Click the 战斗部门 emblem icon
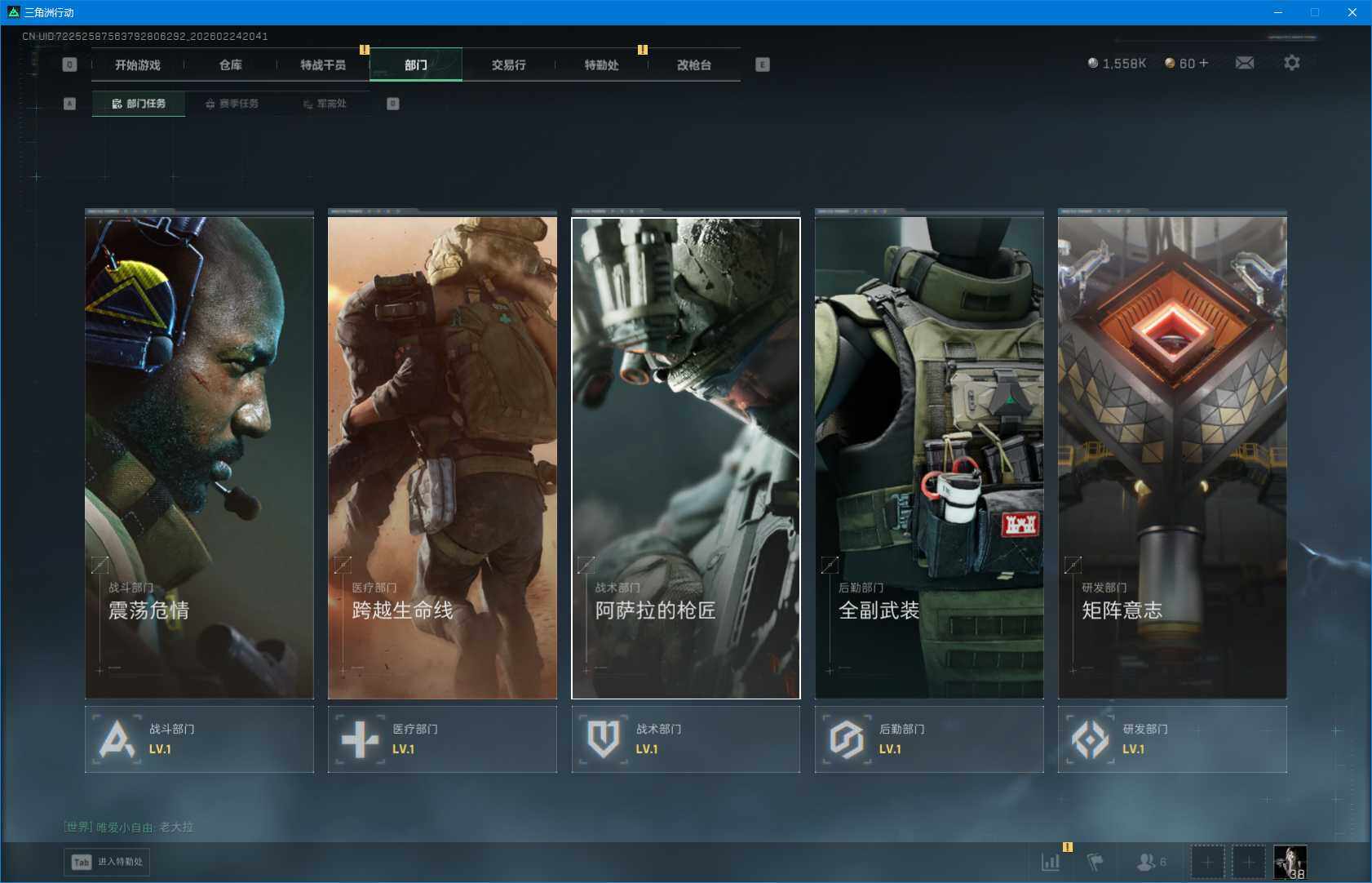The width and height of the screenshot is (1372, 883). coord(117,739)
